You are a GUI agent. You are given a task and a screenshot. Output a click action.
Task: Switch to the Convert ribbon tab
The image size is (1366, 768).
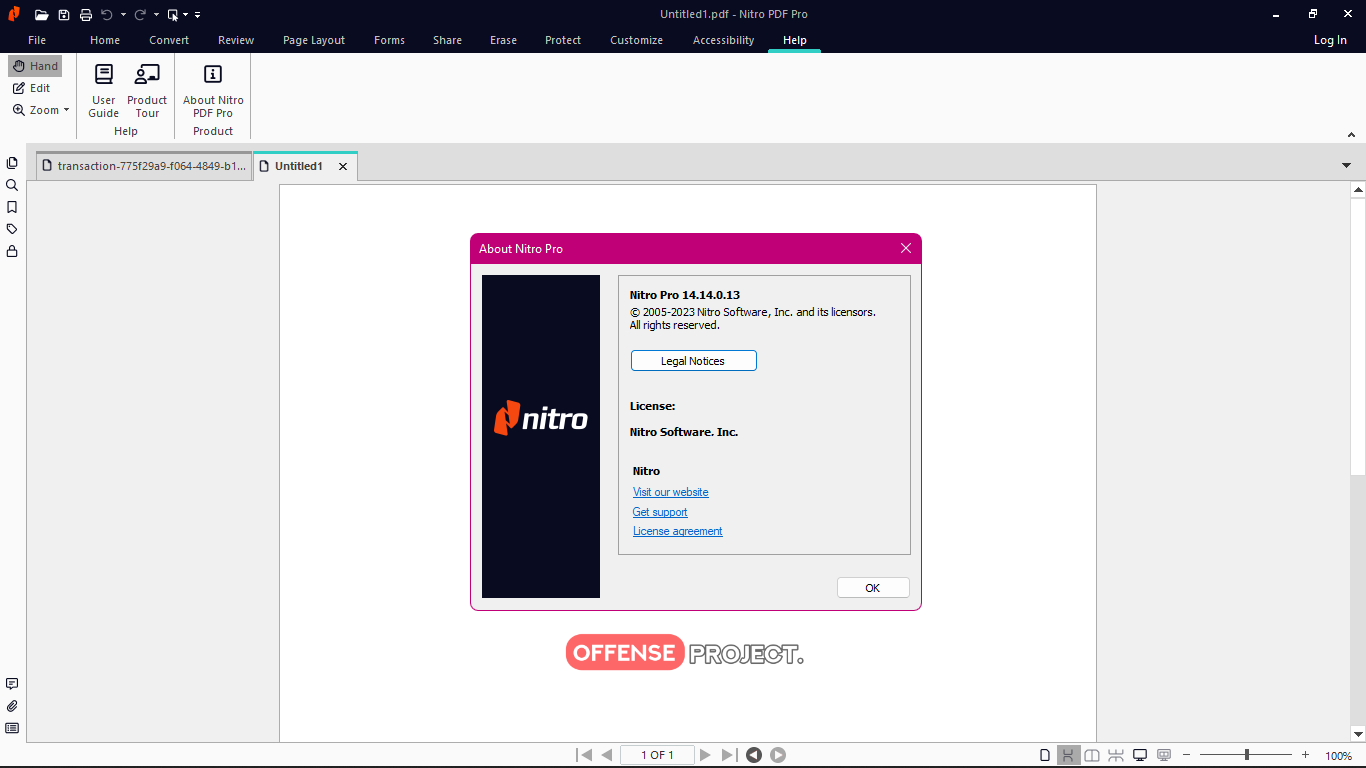point(169,40)
